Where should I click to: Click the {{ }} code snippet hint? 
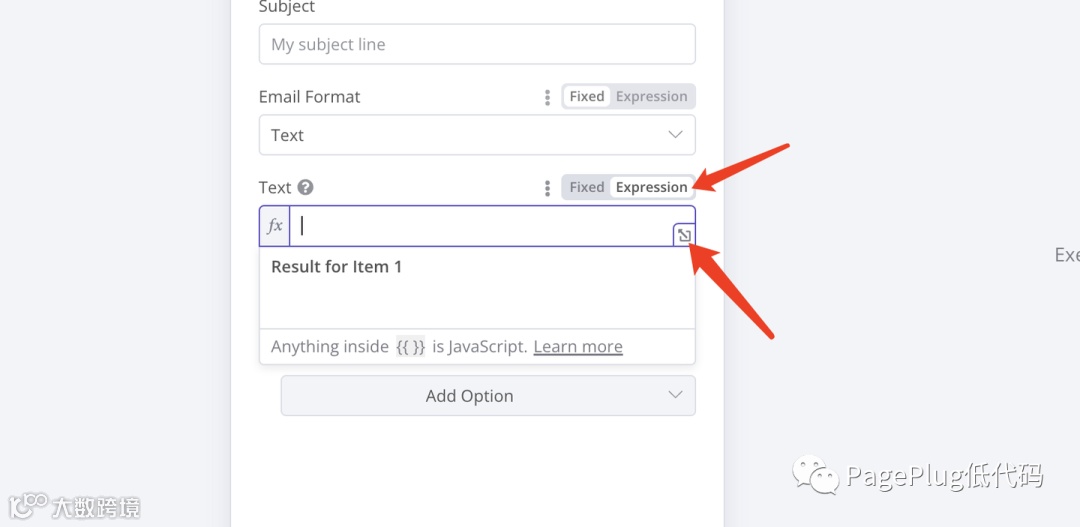[x=411, y=347]
